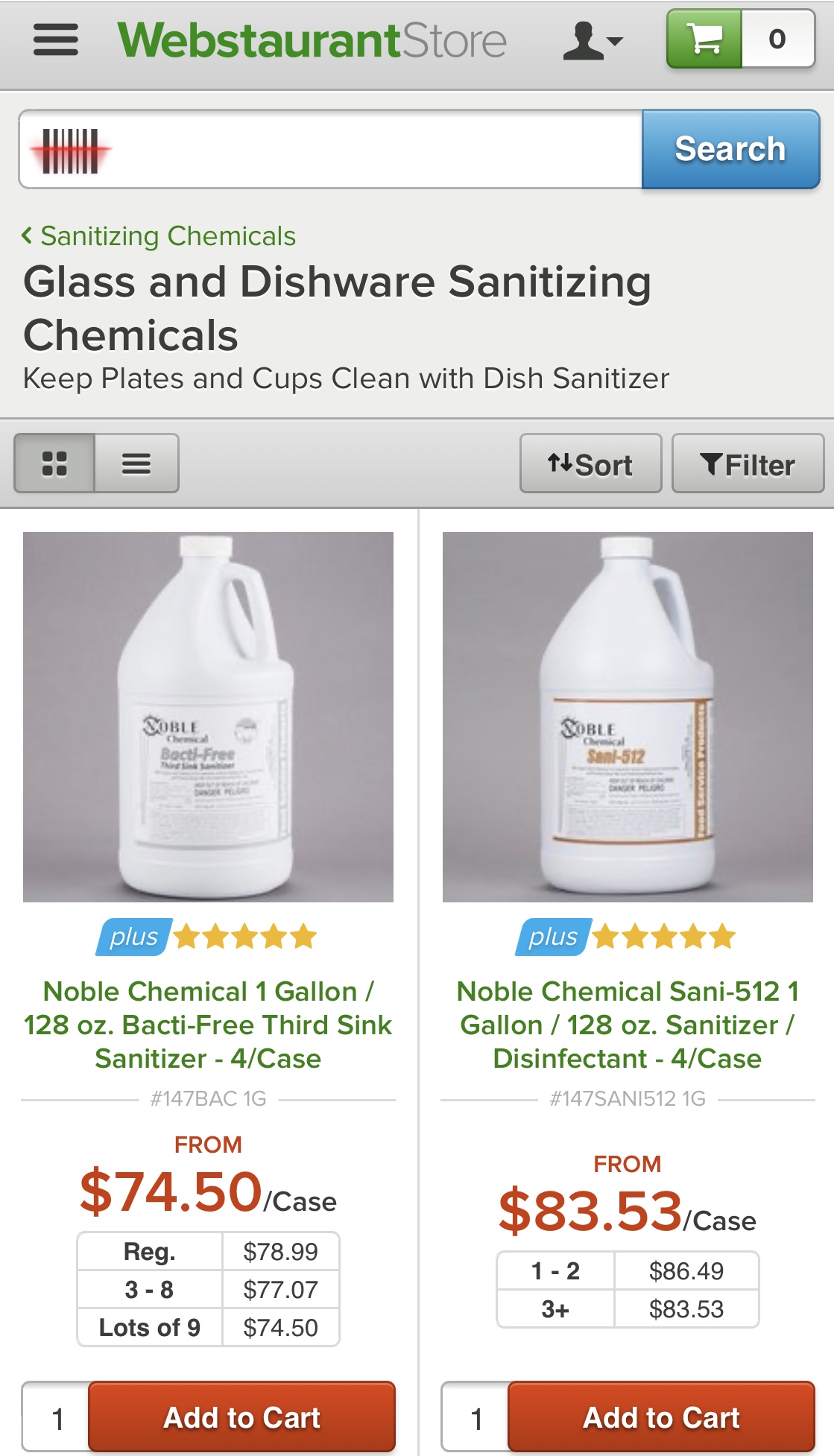View star rating reviews for Bacti-Free
Screen dimensions: 834x1456
tap(245, 937)
